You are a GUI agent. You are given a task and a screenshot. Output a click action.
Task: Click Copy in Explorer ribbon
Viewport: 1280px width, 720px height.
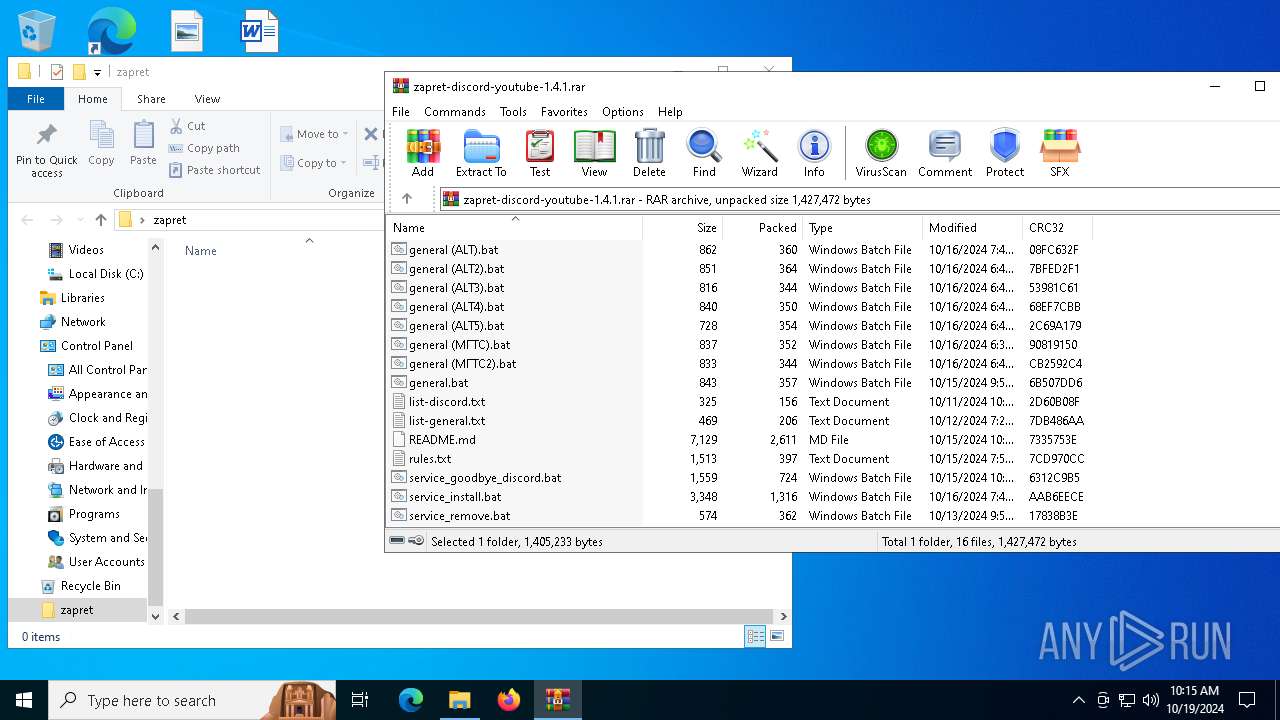(x=101, y=143)
